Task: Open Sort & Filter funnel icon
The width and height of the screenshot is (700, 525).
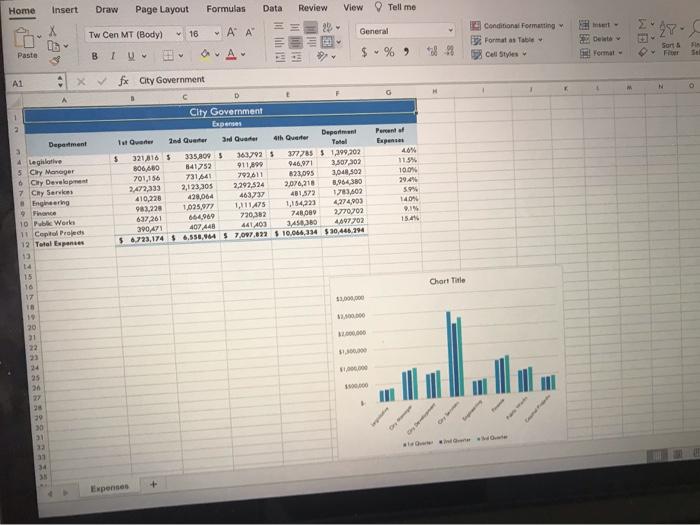Action: pos(669,29)
